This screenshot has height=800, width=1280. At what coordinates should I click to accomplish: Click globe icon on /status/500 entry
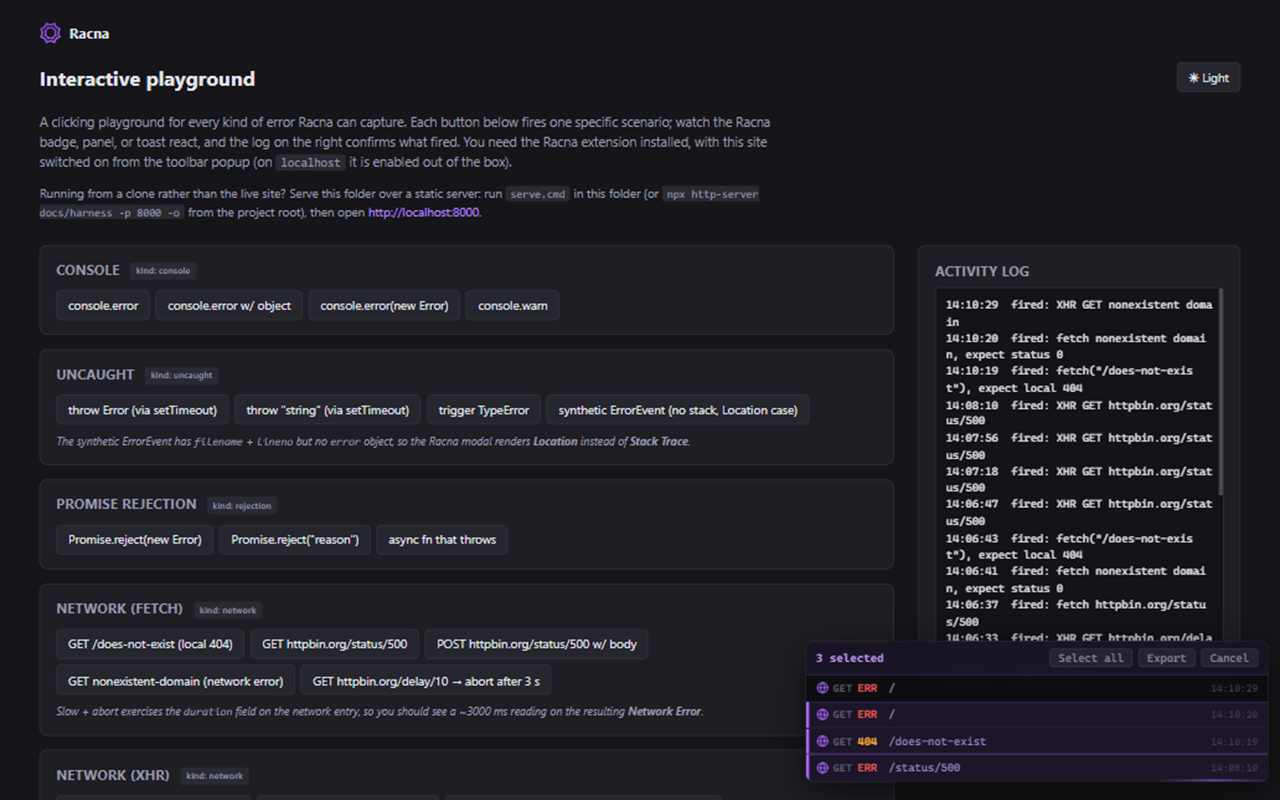[x=822, y=768]
